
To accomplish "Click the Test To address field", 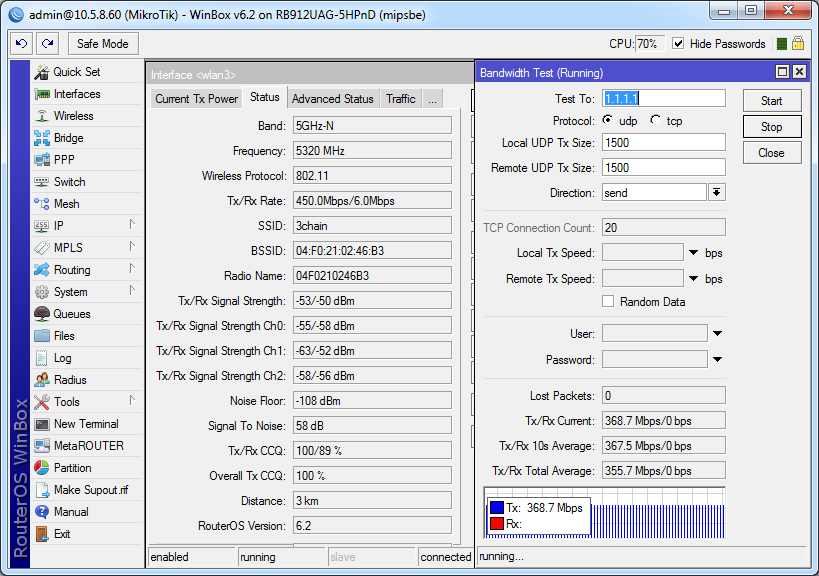I will tap(664, 98).
